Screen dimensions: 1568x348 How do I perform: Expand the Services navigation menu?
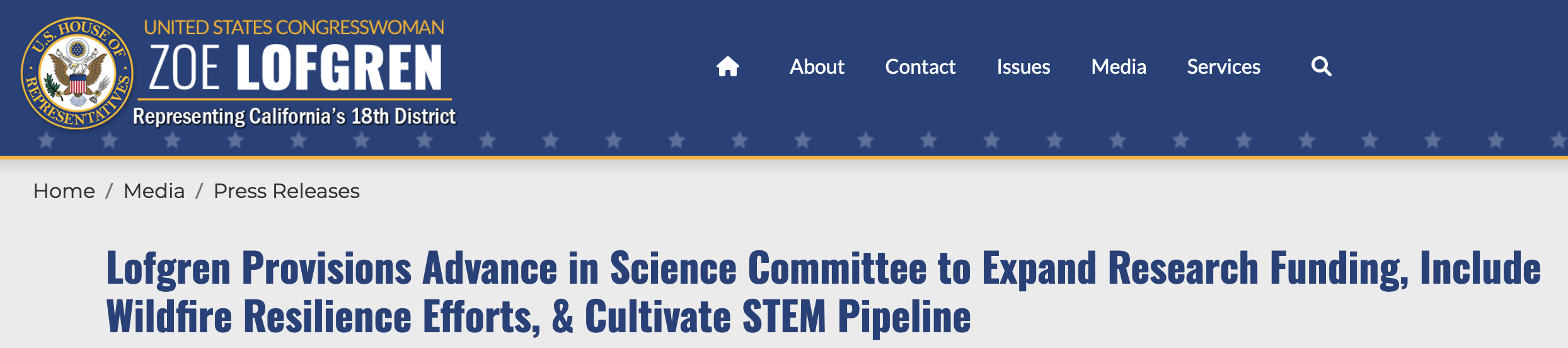click(x=1223, y=67)
